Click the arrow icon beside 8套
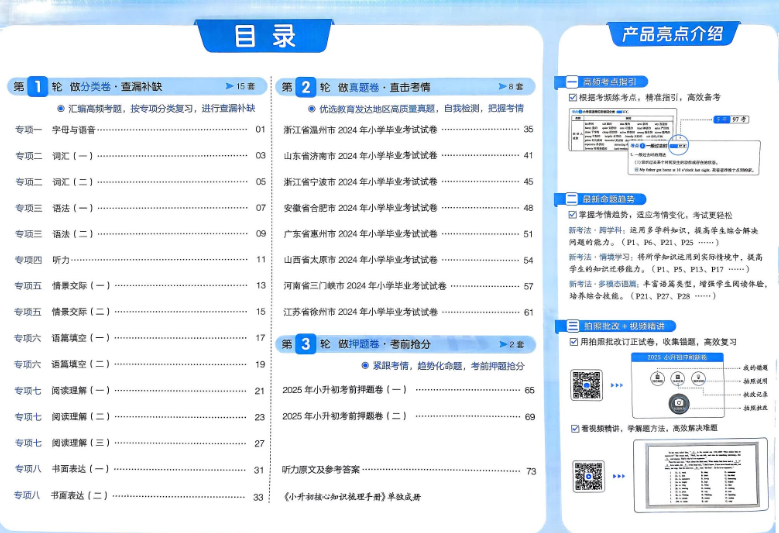The image size is (779, 533). click(x=502, y=86)
